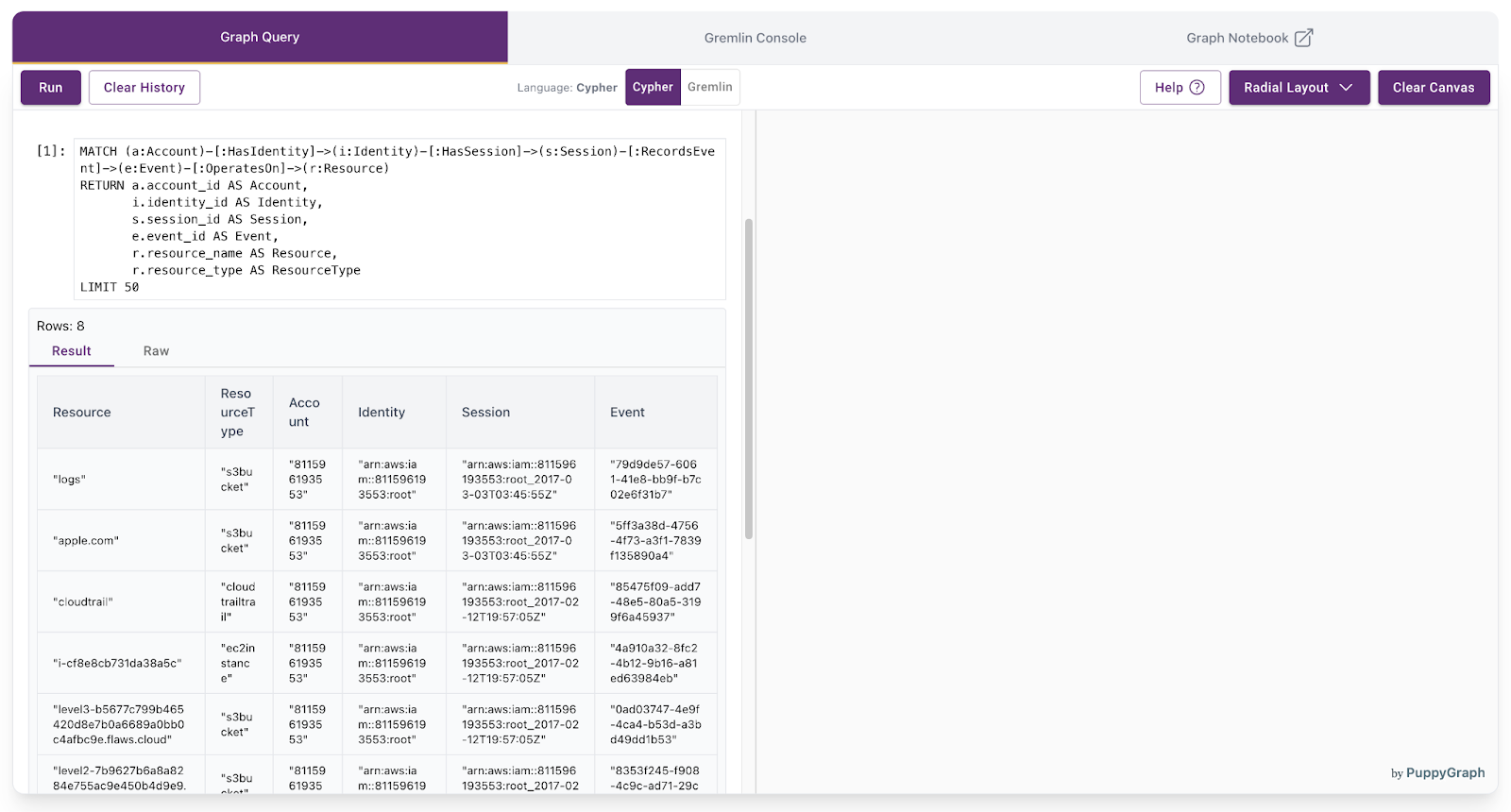Open the Graph Notebook external link icon
The height and width of the screenshot is (812, 1511).
click(x=1303, y=38)
